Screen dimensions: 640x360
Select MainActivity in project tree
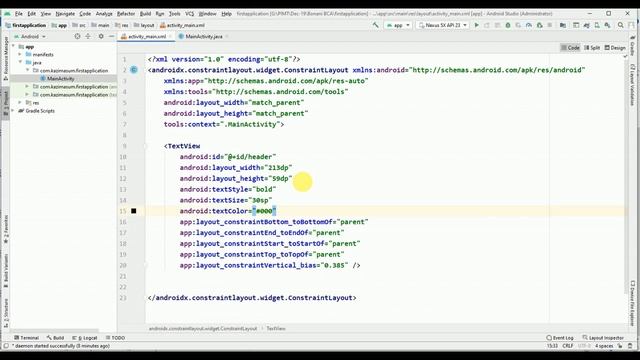click(60, 78)
